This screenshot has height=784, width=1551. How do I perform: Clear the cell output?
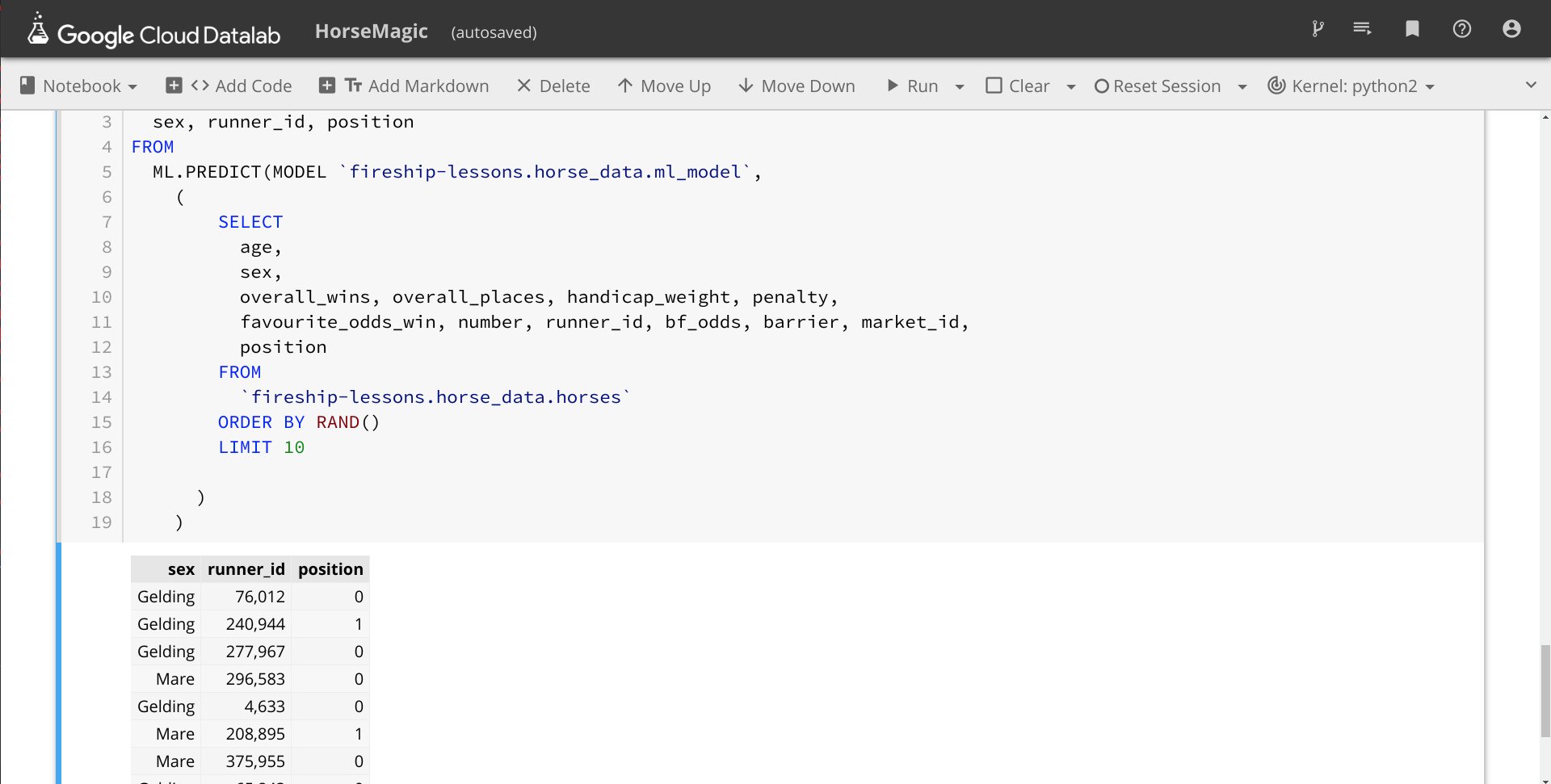[1018, 86]
